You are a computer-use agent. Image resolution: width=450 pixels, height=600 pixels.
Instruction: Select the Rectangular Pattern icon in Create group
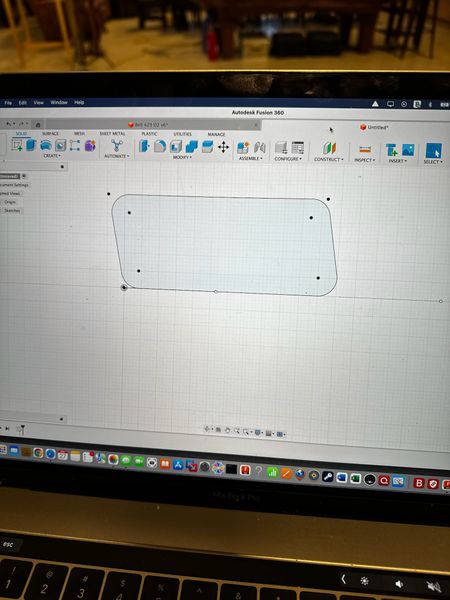75,145
